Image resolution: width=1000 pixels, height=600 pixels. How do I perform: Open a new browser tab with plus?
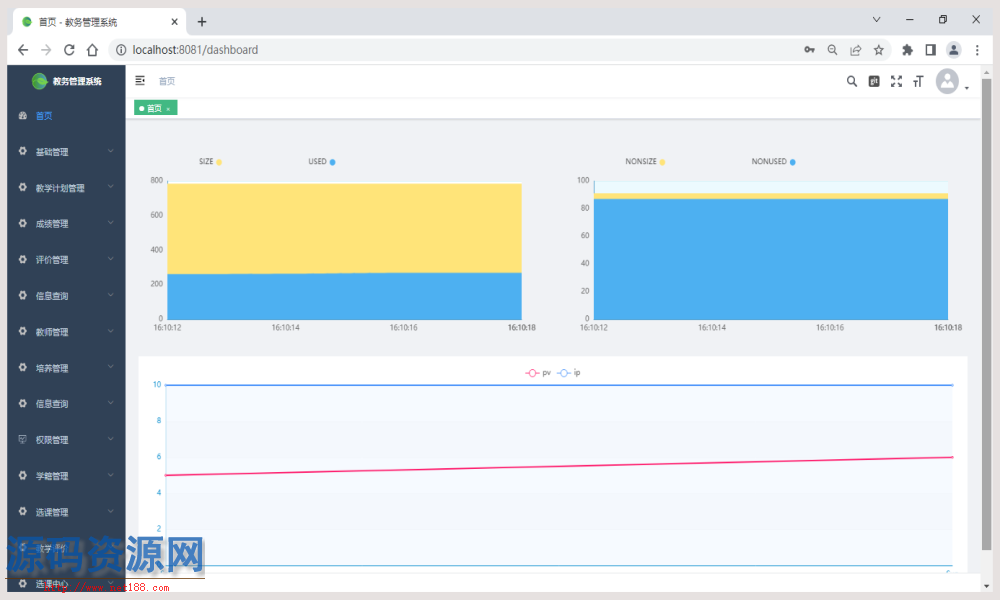202,22
